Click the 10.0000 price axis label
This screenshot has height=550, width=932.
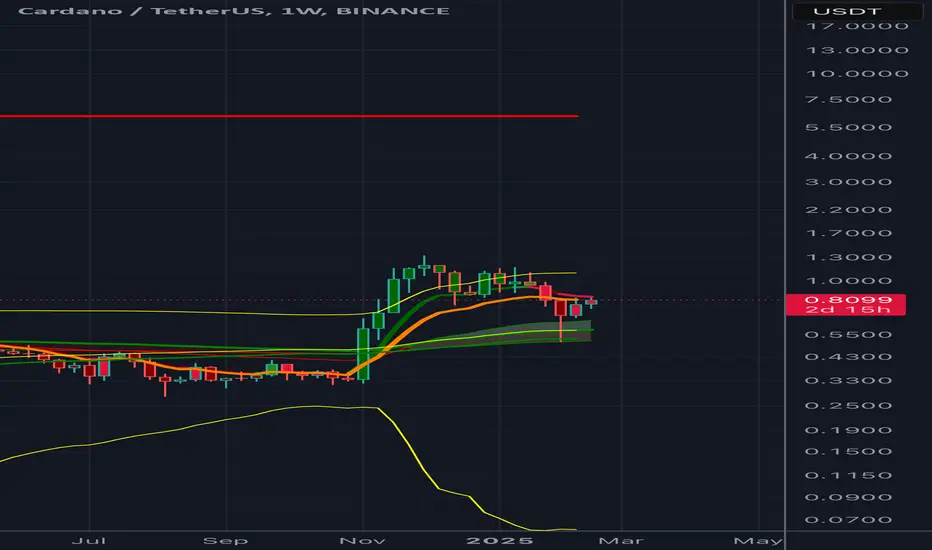point(857,74)
